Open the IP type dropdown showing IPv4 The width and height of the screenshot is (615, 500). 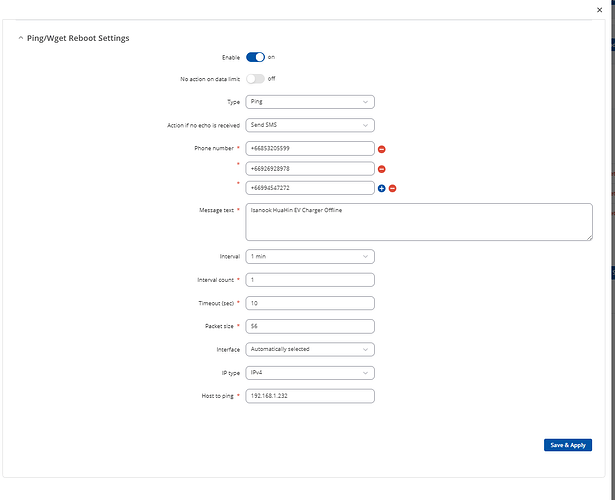coord(310,373)
